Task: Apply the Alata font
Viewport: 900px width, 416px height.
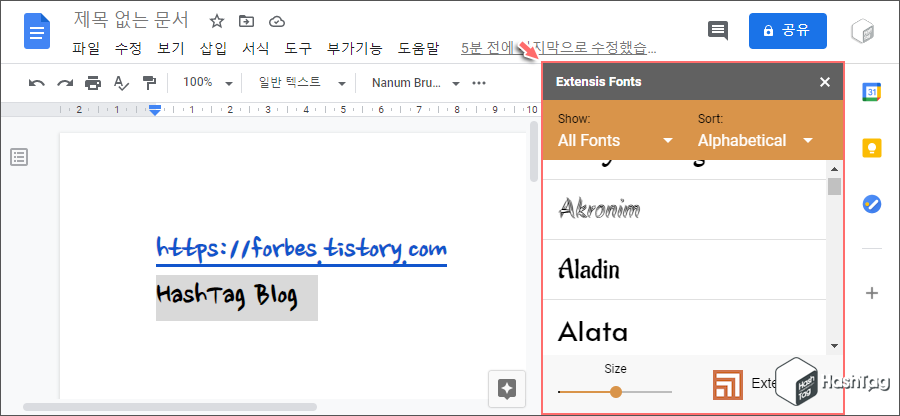Action: tap(684, 328)
